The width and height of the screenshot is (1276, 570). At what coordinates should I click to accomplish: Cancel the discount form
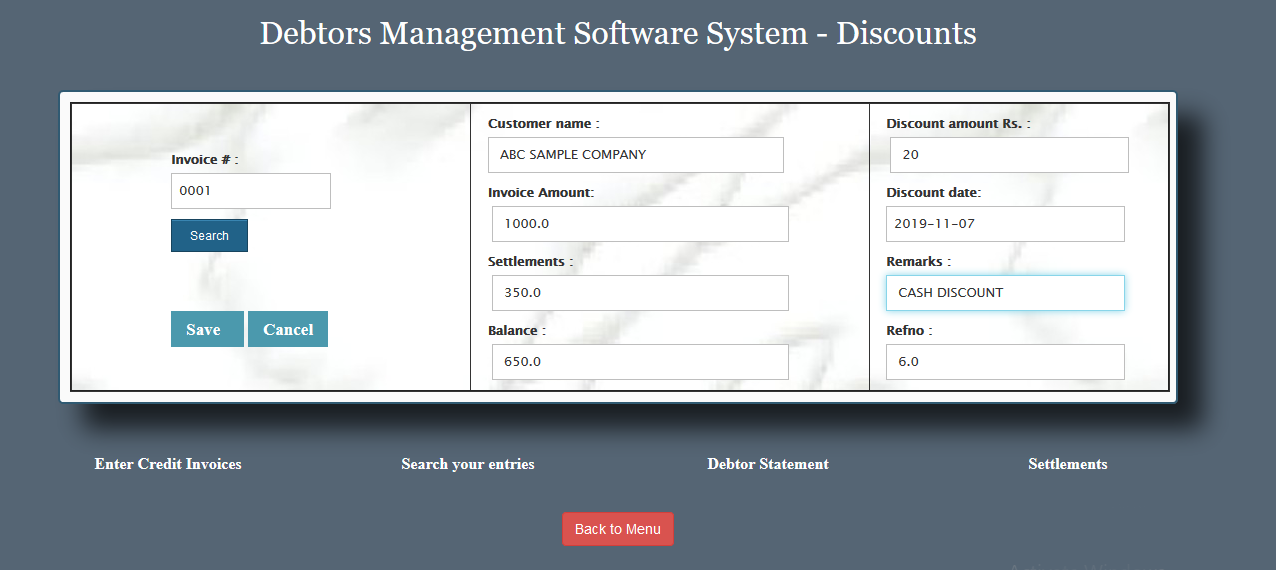(288, 330)
